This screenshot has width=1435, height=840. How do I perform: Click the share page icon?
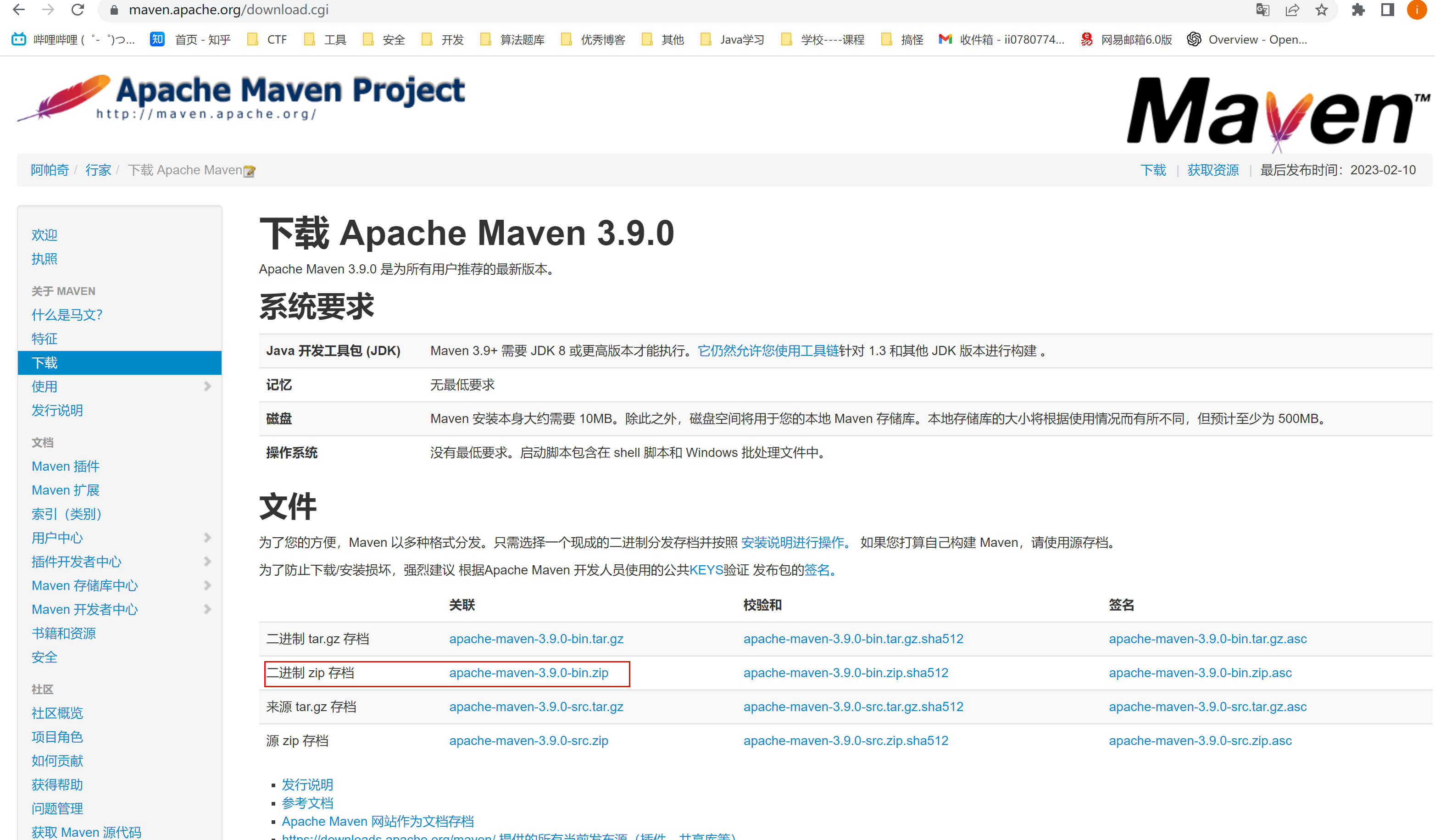click(1292, 10)
